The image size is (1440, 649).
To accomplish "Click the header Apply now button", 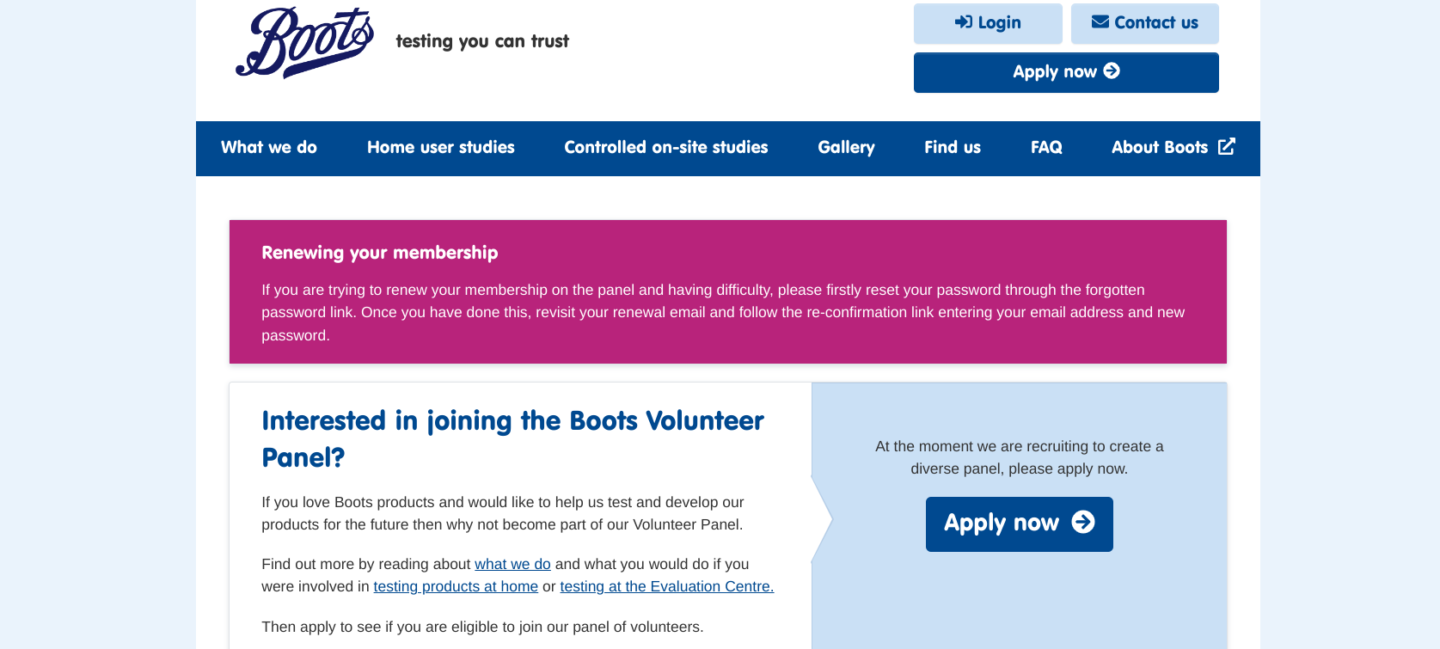I will [1066, 72].
